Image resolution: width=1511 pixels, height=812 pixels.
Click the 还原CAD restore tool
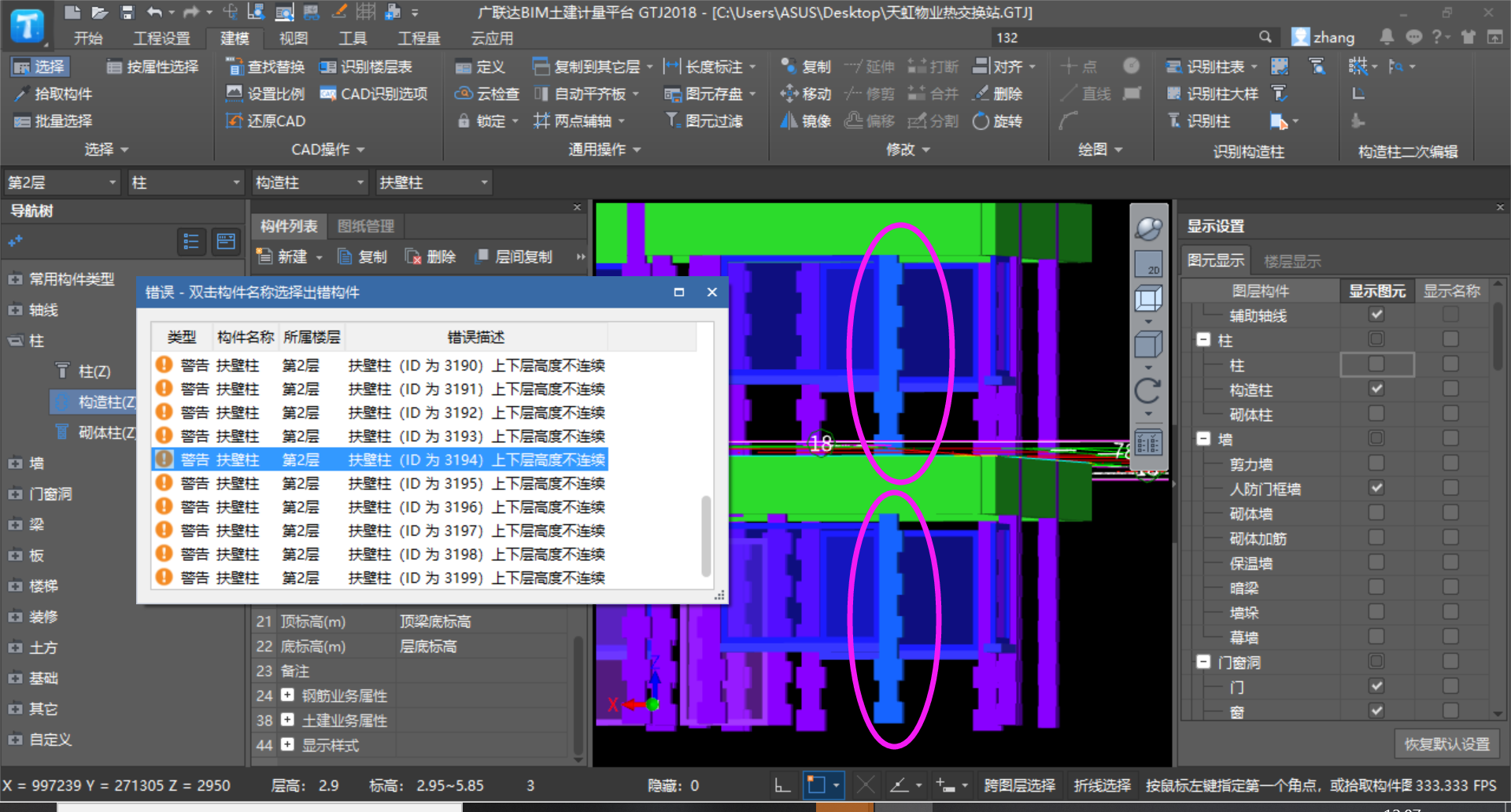point(265,121)
